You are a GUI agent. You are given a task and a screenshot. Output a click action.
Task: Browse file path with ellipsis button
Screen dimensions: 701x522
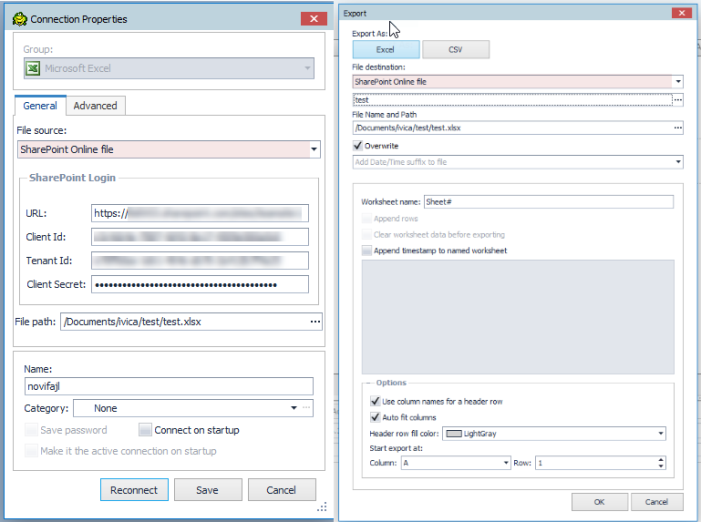pyautogui.click(x=315, y=322)
